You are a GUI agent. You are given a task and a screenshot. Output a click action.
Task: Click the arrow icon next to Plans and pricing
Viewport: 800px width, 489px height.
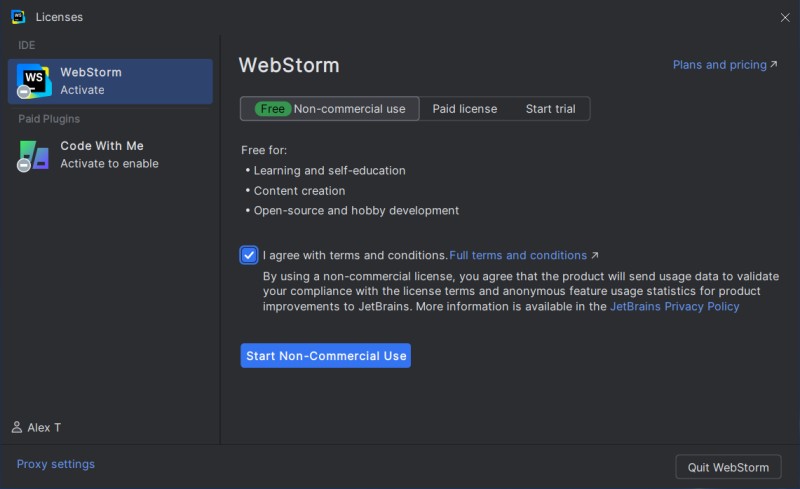pos(774,65)
